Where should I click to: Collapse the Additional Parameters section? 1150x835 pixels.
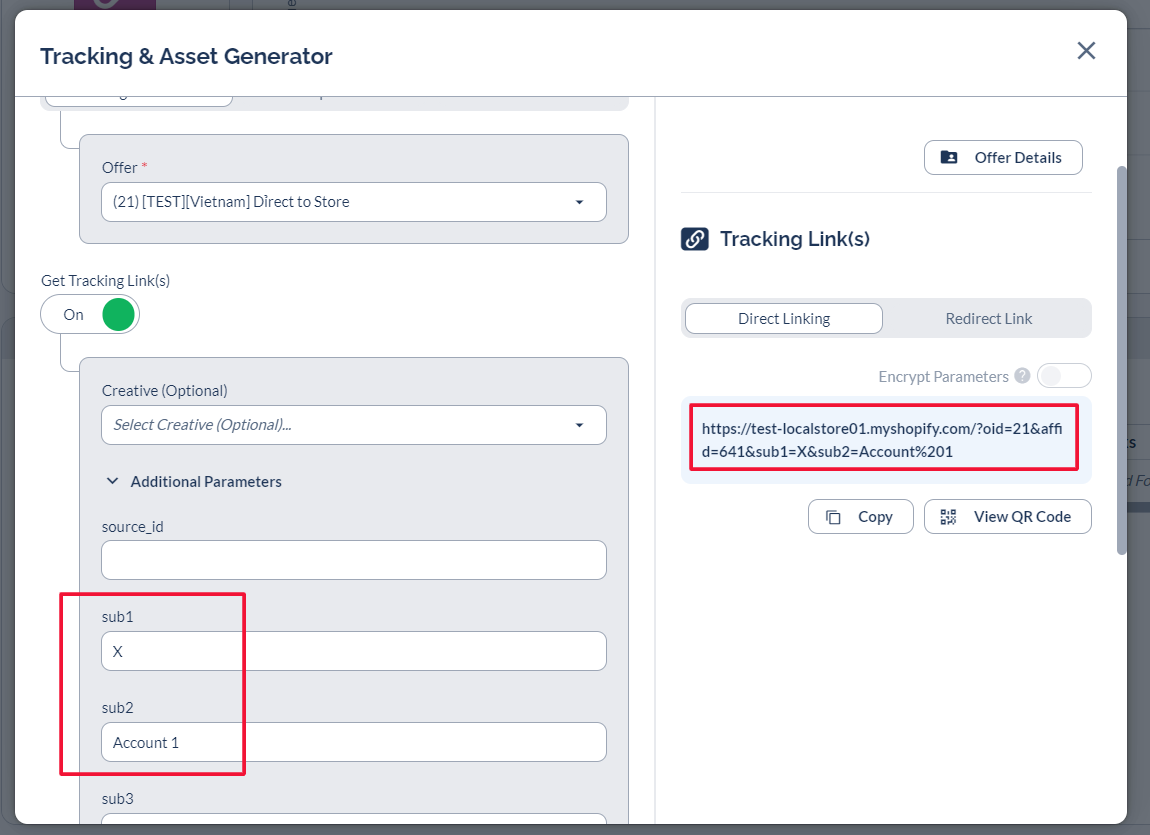[x=112, y=482]
